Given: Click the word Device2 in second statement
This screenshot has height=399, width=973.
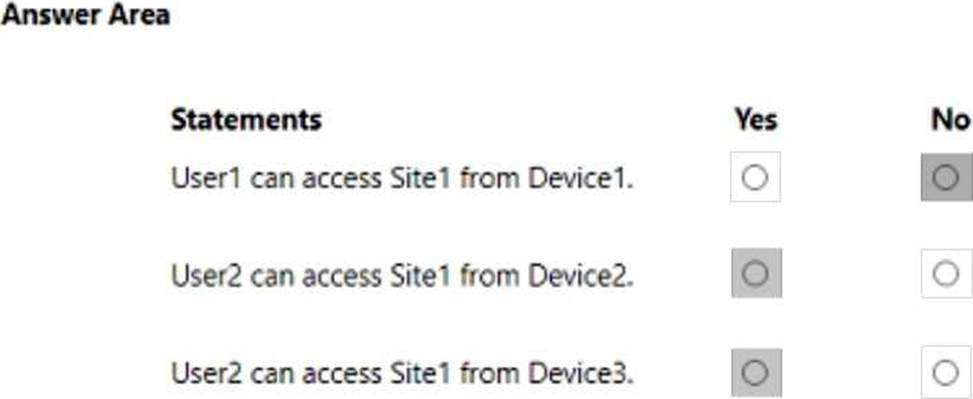Looking at the screenshot, I should coord(580,275).
